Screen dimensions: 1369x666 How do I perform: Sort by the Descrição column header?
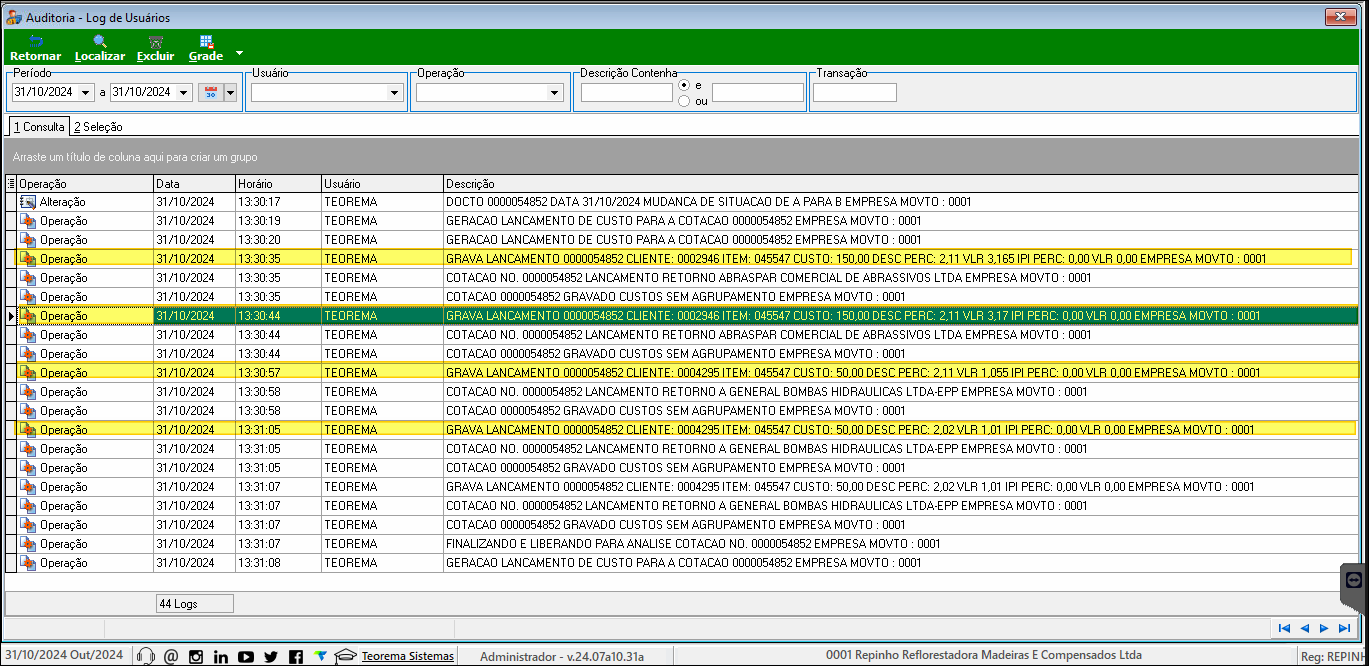900,184
